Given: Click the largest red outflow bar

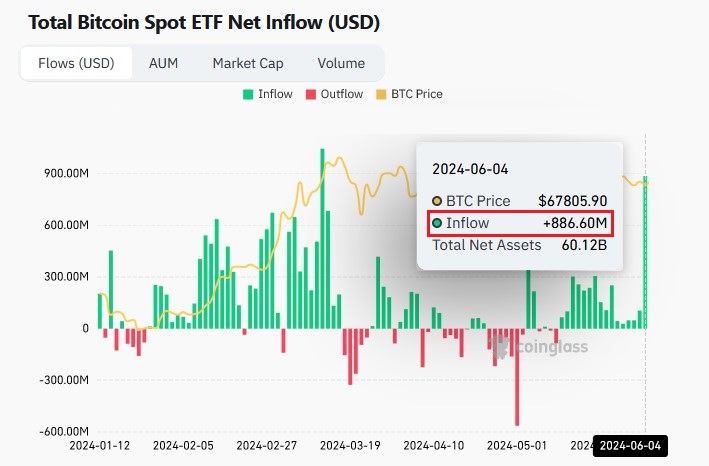Looking at the screenshot, I should (x=517, y=378).
